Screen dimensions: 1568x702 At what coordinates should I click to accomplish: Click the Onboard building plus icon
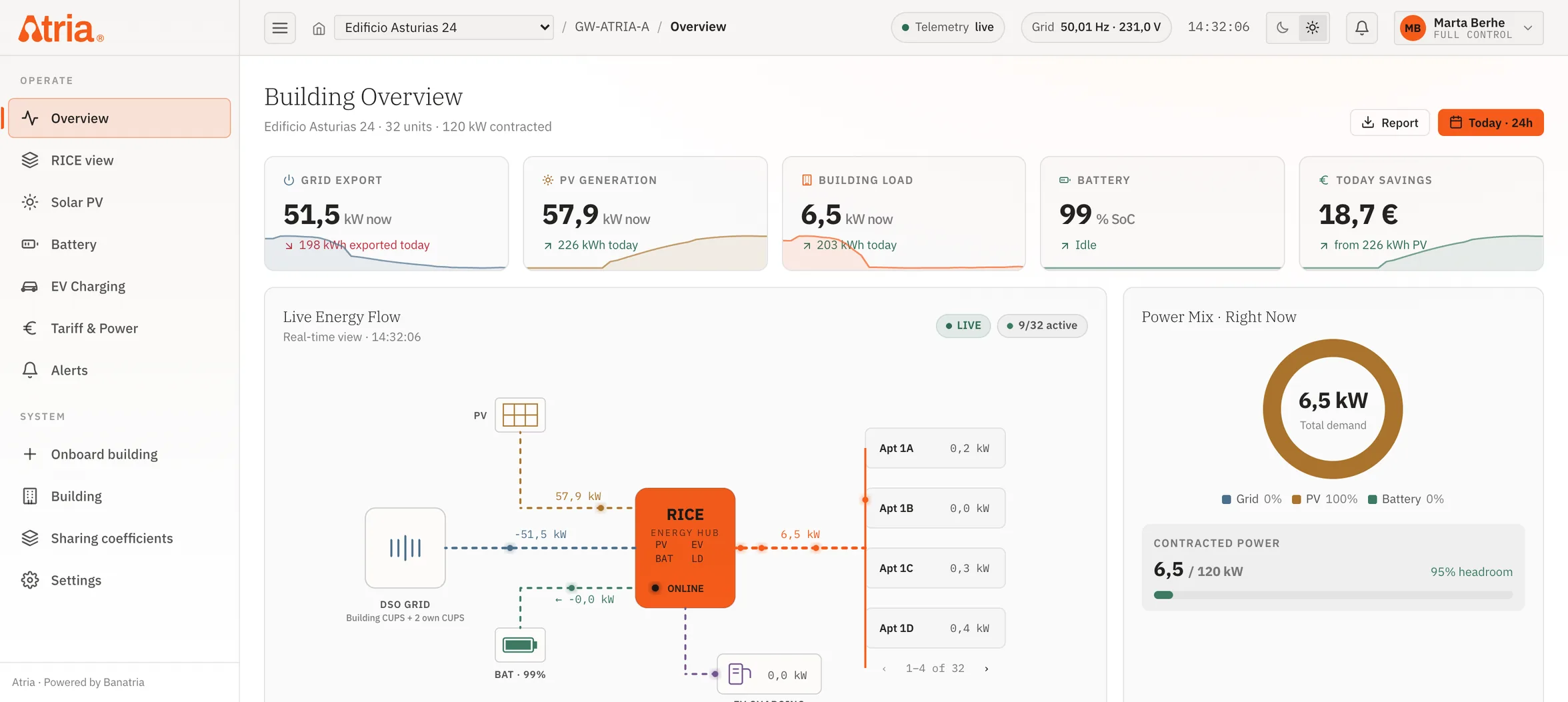(29, 454)
